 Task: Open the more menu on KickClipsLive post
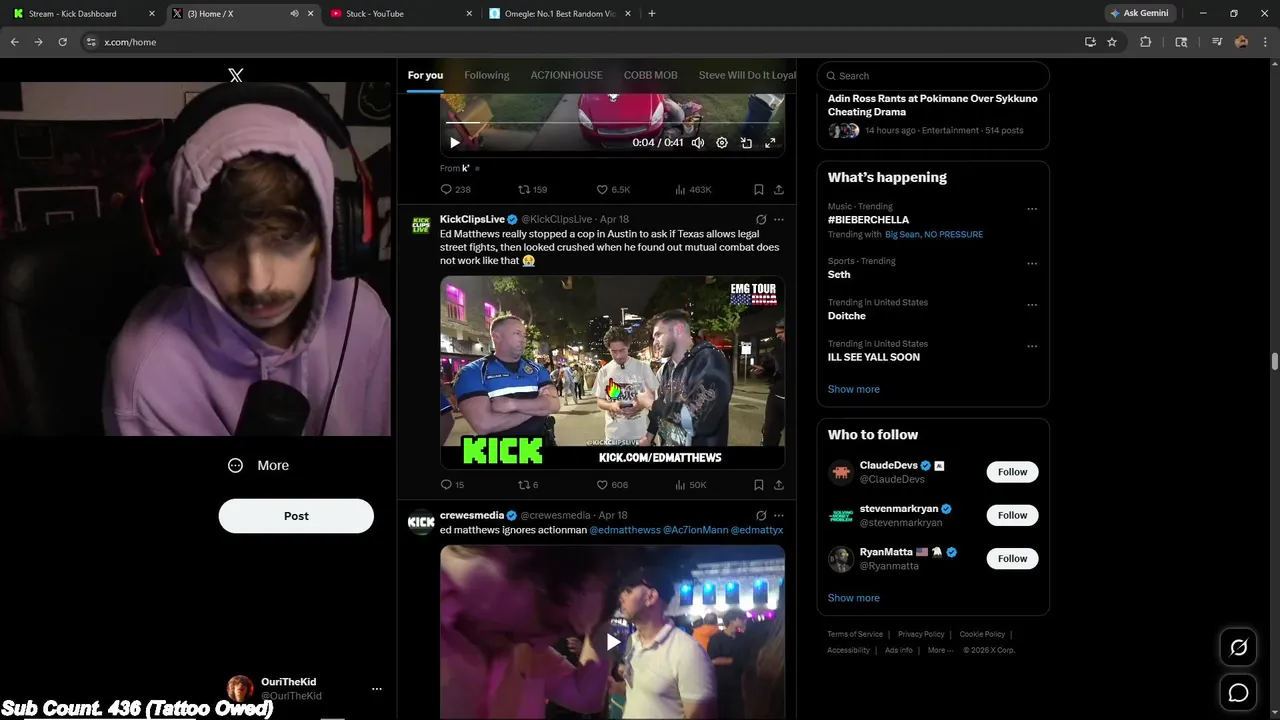pos(779,219)
